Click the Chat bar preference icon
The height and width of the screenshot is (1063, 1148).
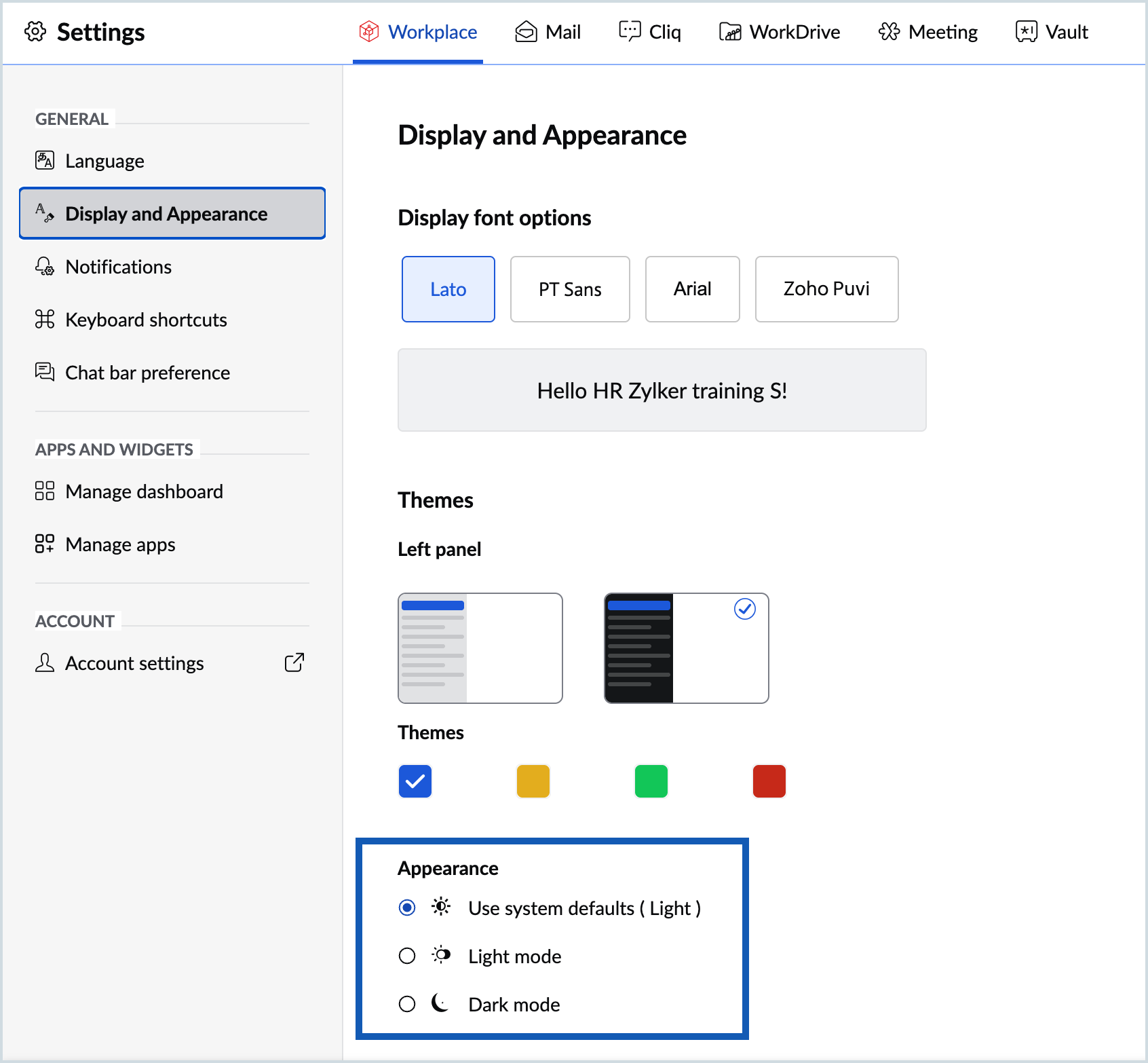click(x=45, y=372)
